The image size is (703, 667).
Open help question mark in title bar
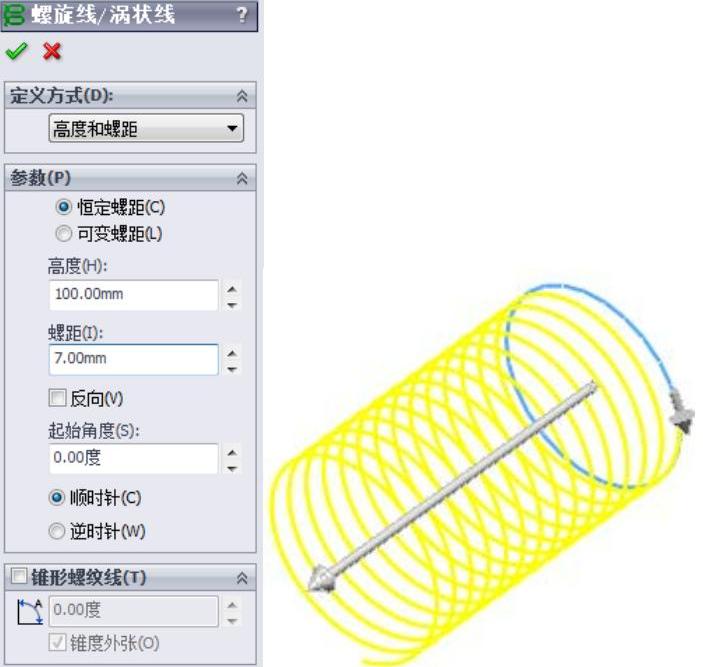point(242,15)
